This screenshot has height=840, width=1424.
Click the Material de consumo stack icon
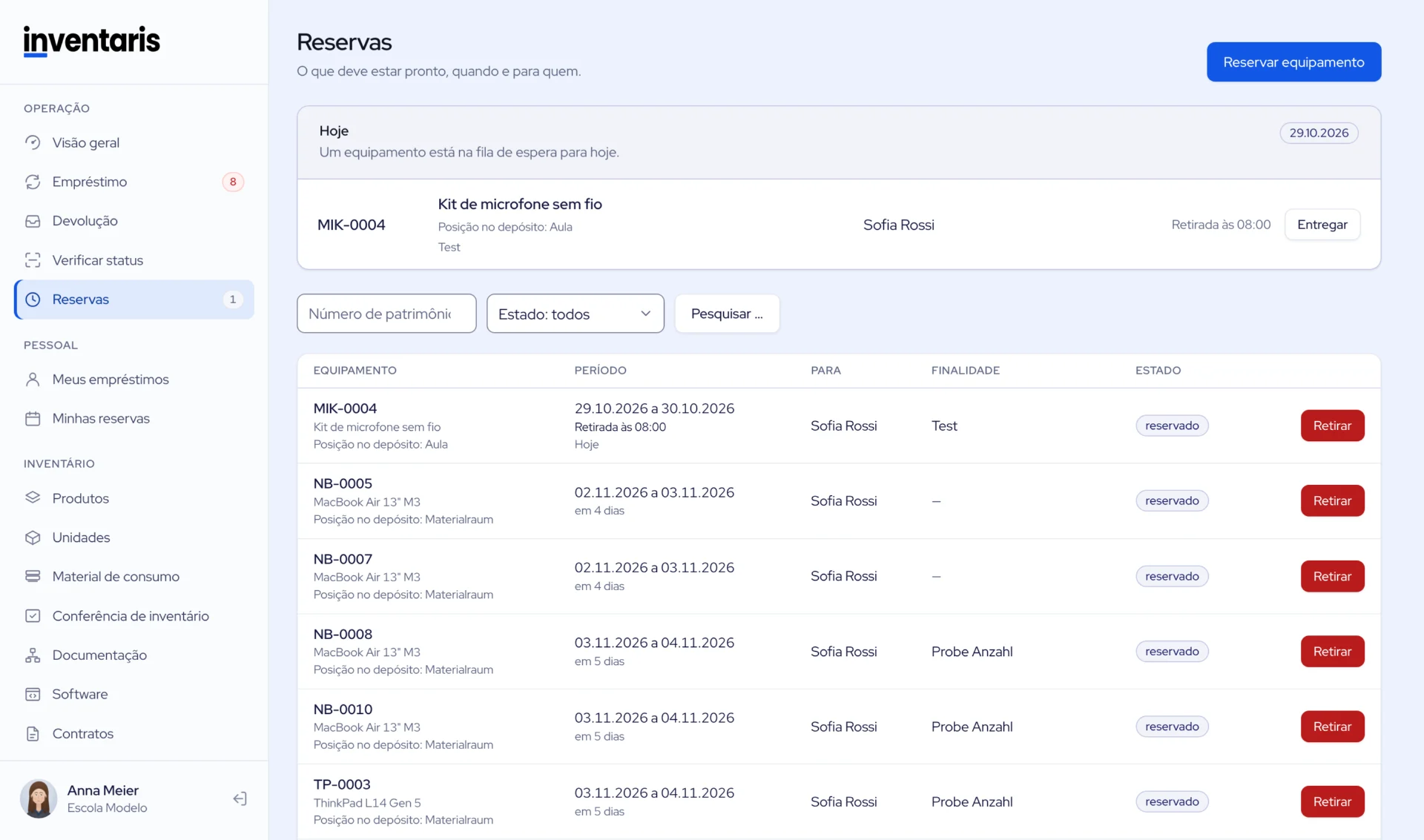[x=33, y=577]
